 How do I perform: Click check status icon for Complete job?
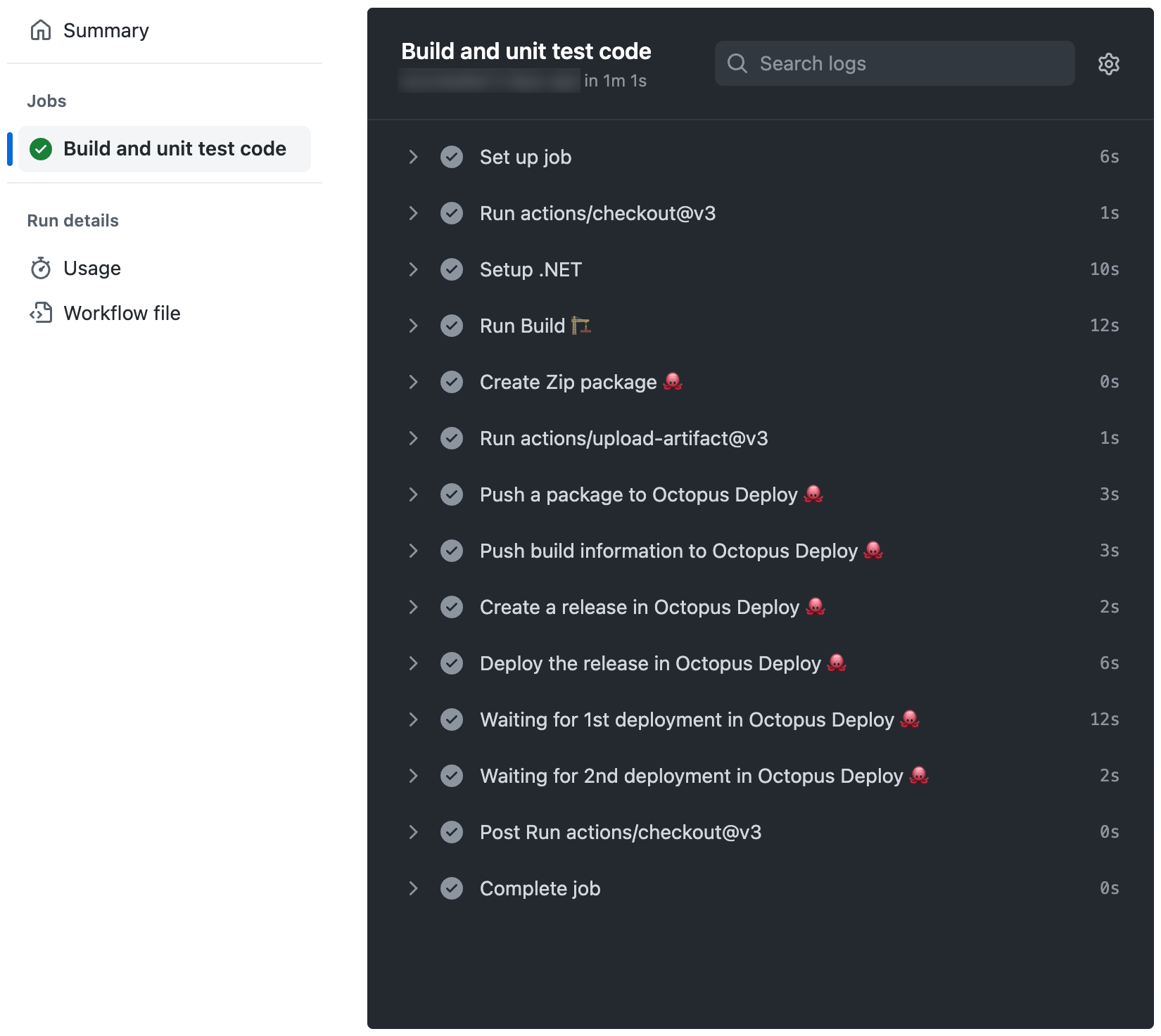click(452, 888)
